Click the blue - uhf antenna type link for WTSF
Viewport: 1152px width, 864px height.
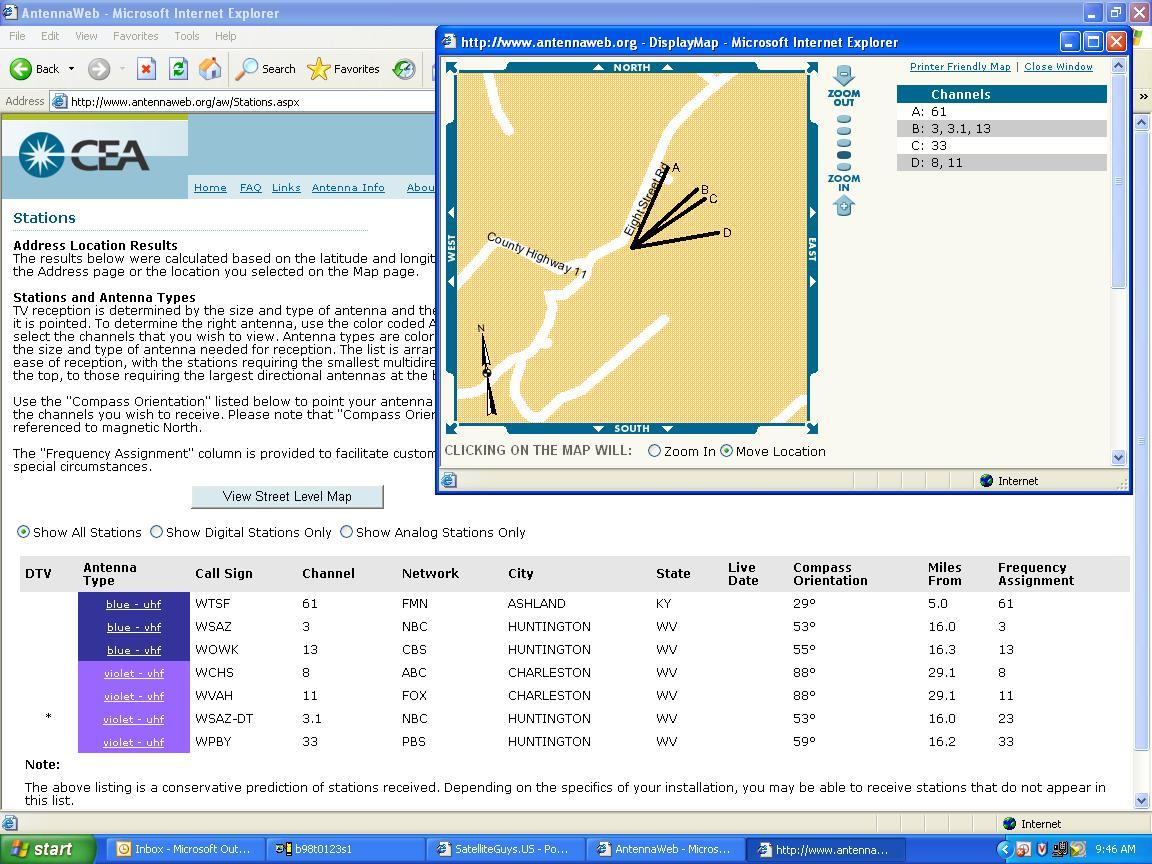pos(134,604)
